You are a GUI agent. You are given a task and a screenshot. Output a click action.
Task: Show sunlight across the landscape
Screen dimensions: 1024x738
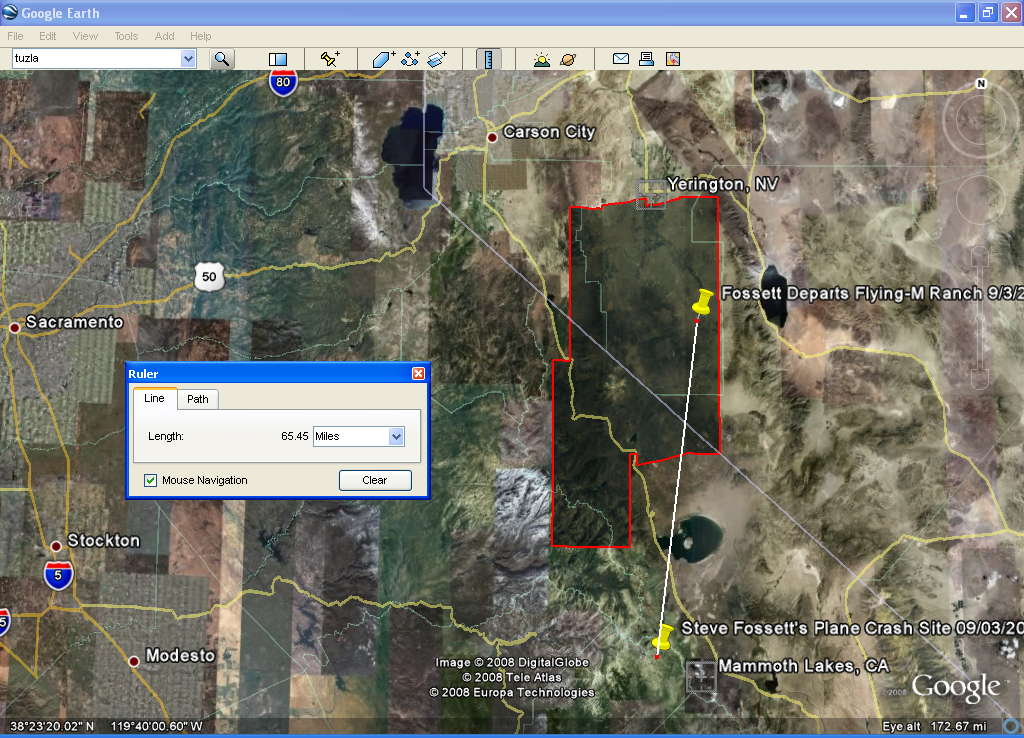click(x=541, y=59)
